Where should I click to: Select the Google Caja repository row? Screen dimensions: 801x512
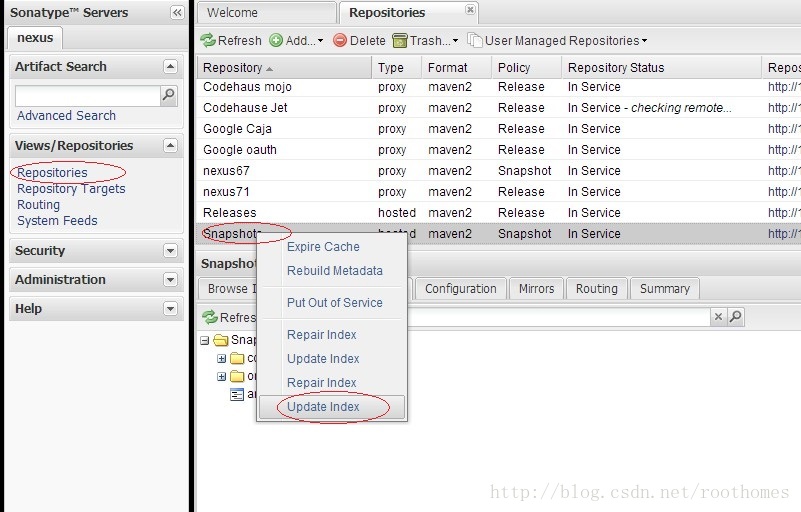click(x=499, y=129)
